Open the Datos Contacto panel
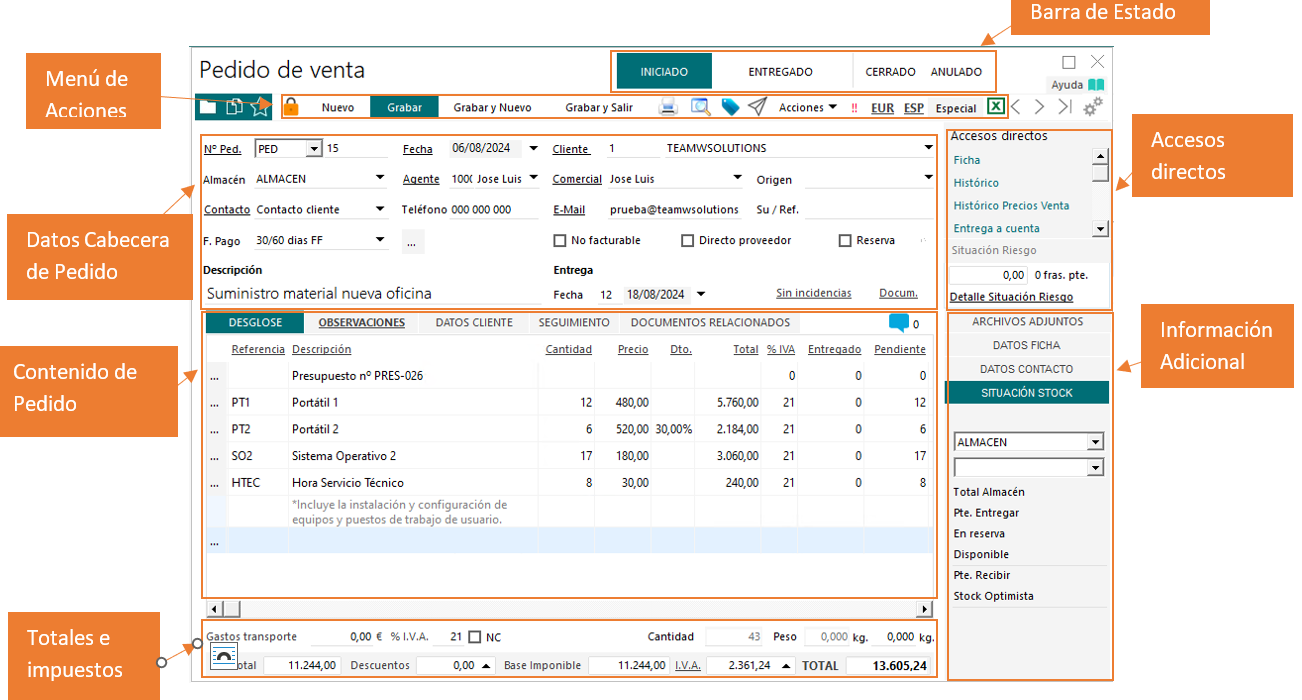The image size is (1302, 700). tap(1027, 369)
